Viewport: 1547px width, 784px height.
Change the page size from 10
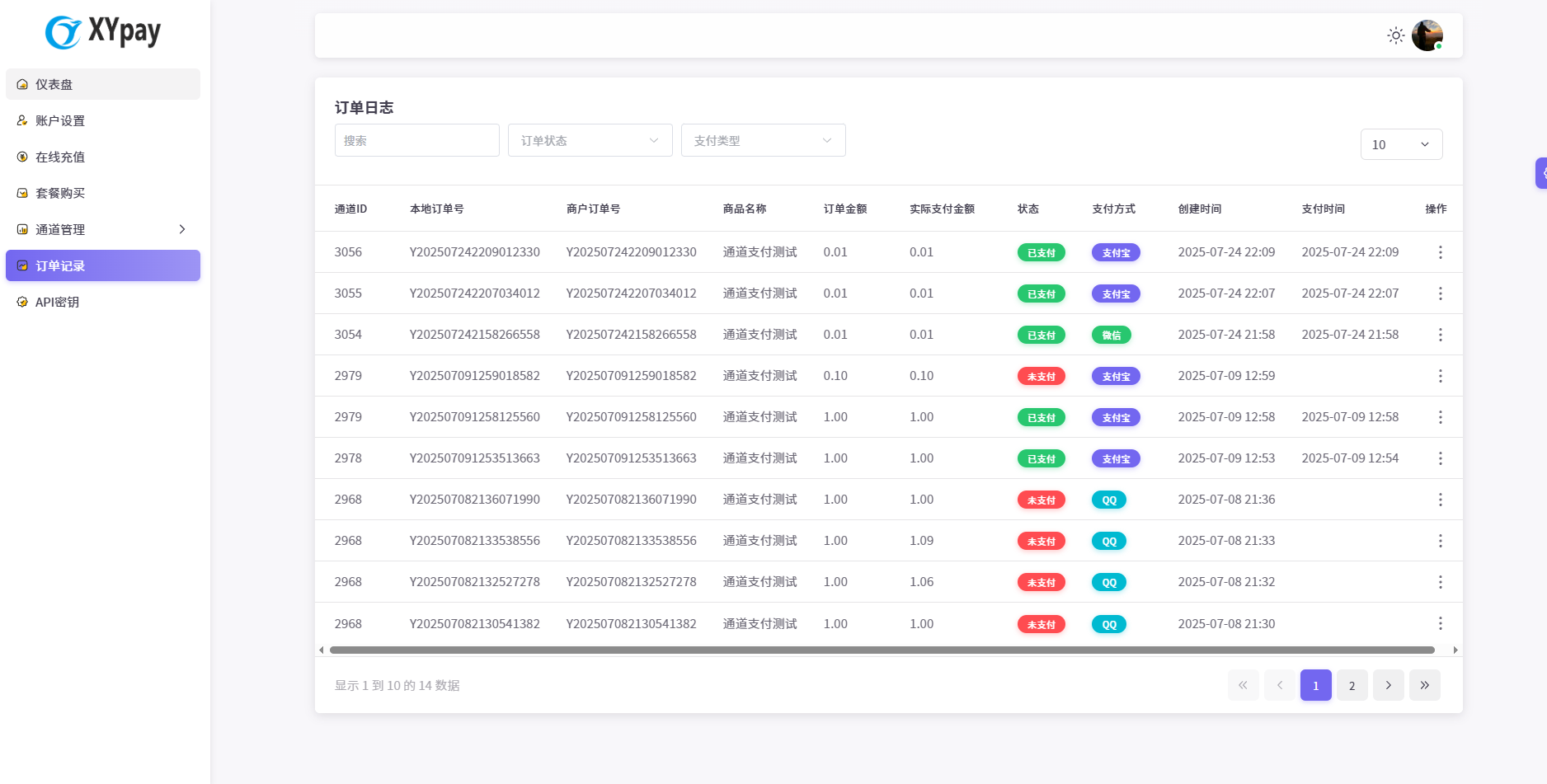pos(1400,144)
